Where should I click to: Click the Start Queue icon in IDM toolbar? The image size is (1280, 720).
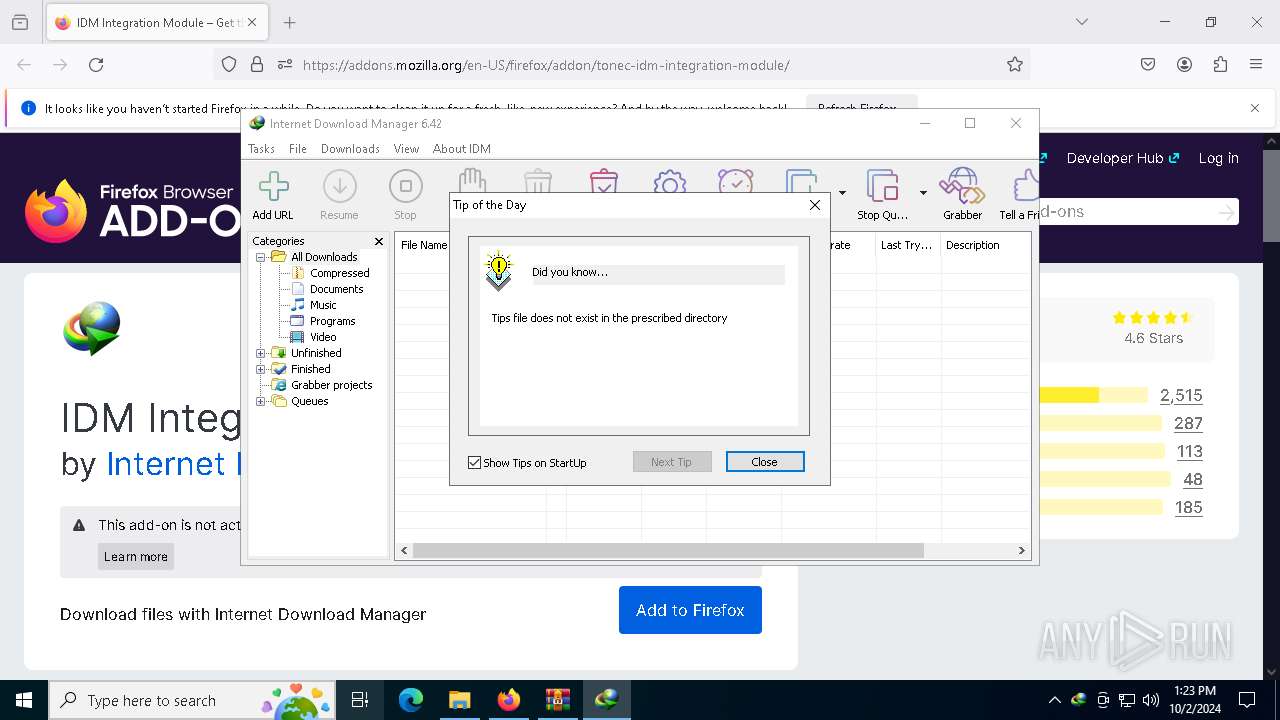[x=802, y=181]
